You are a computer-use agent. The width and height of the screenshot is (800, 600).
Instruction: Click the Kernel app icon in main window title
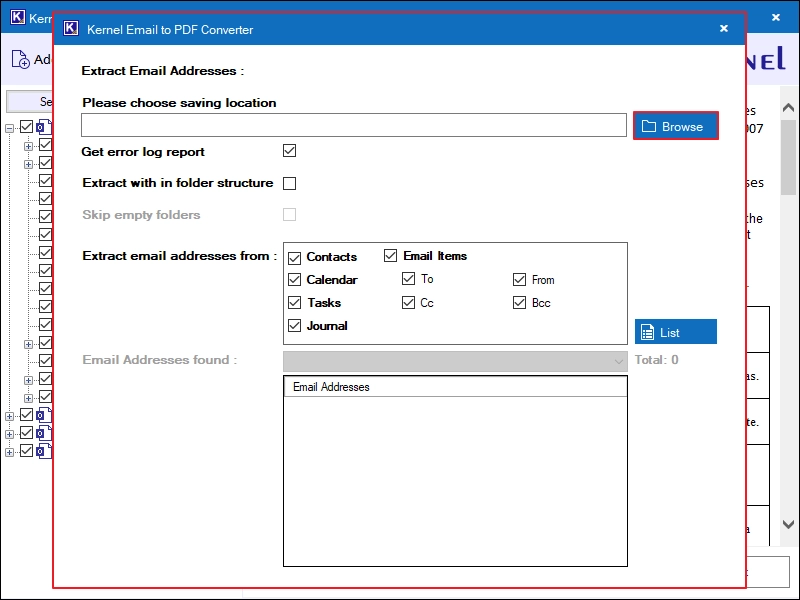(17, 17)
